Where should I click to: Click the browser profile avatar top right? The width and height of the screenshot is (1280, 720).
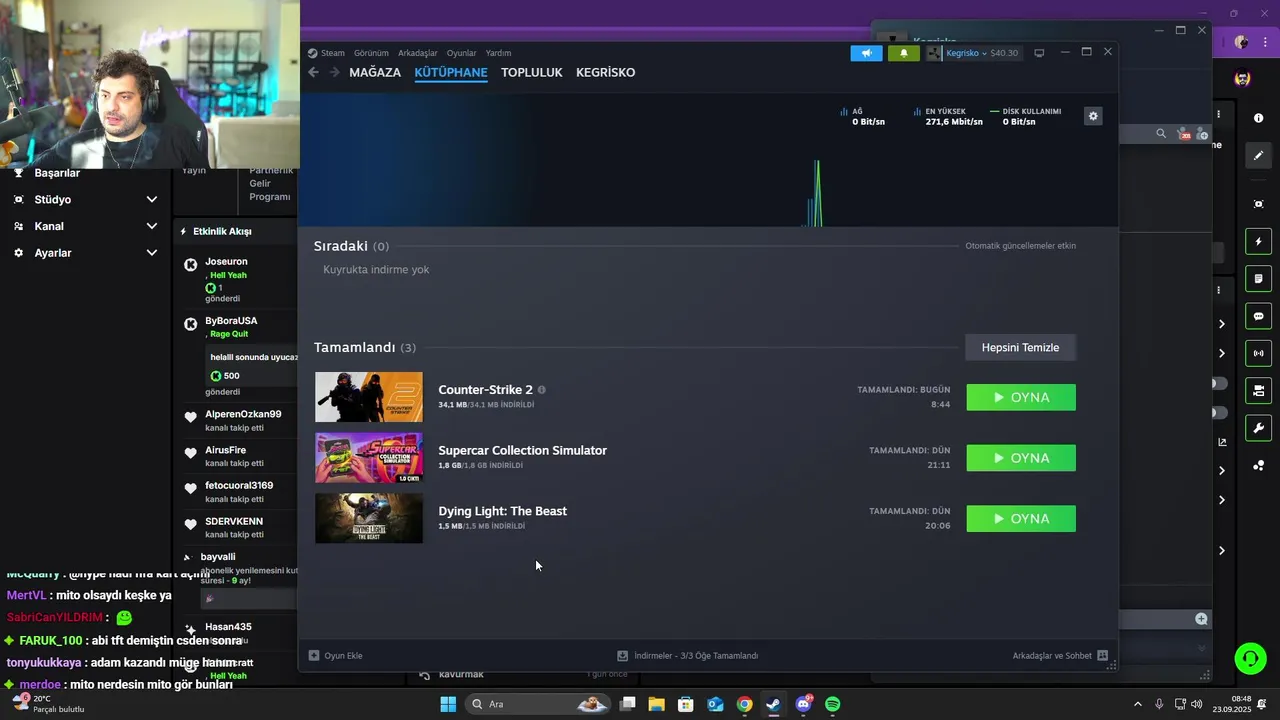[1241, 42]
